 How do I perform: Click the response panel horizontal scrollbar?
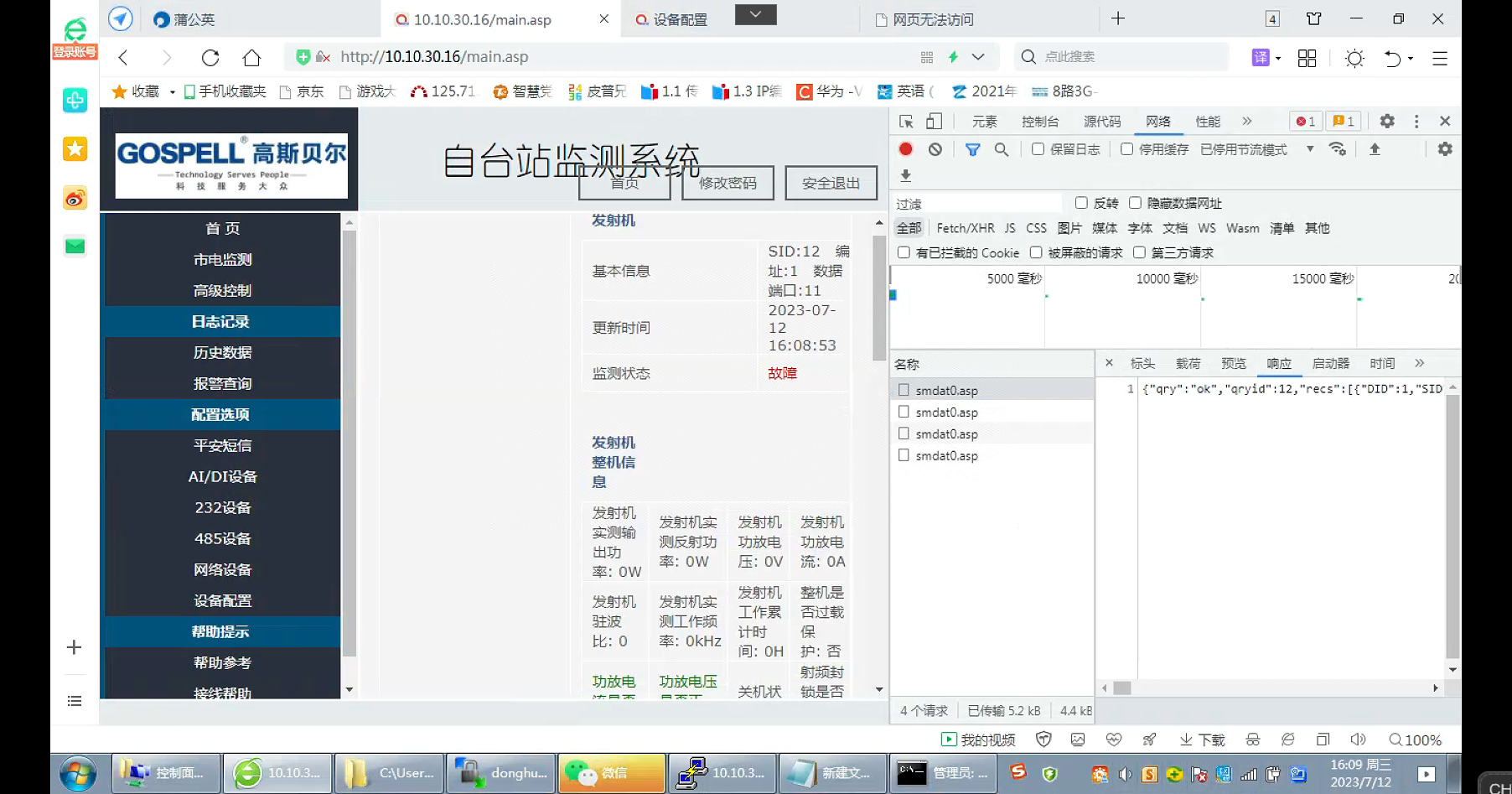point(1122,688)
